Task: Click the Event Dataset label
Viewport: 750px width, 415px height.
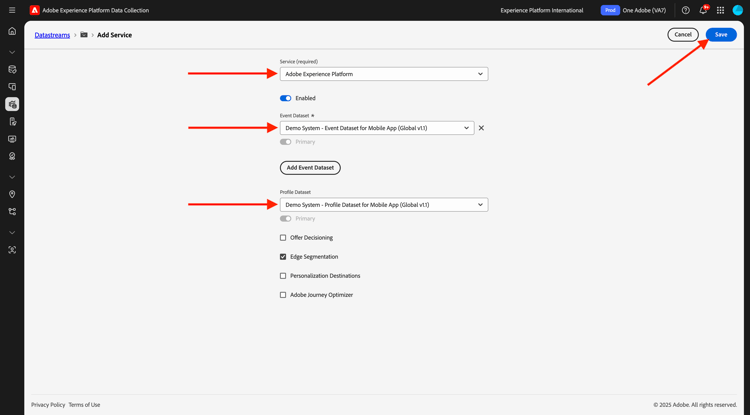Action: click(294, 116)
